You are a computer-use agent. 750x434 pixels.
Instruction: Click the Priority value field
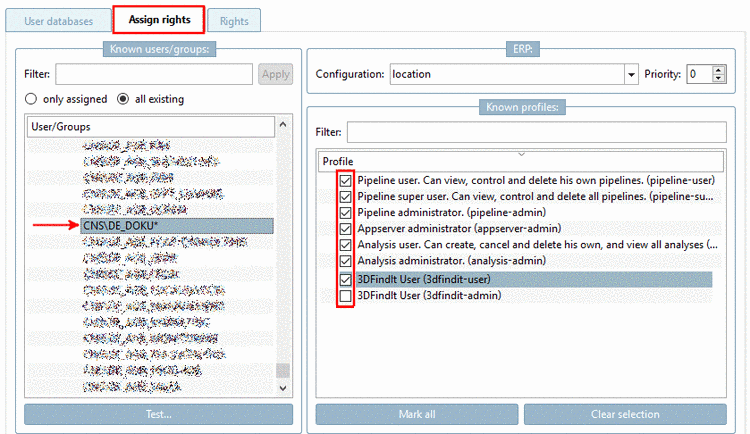click(x=699, y=74)
